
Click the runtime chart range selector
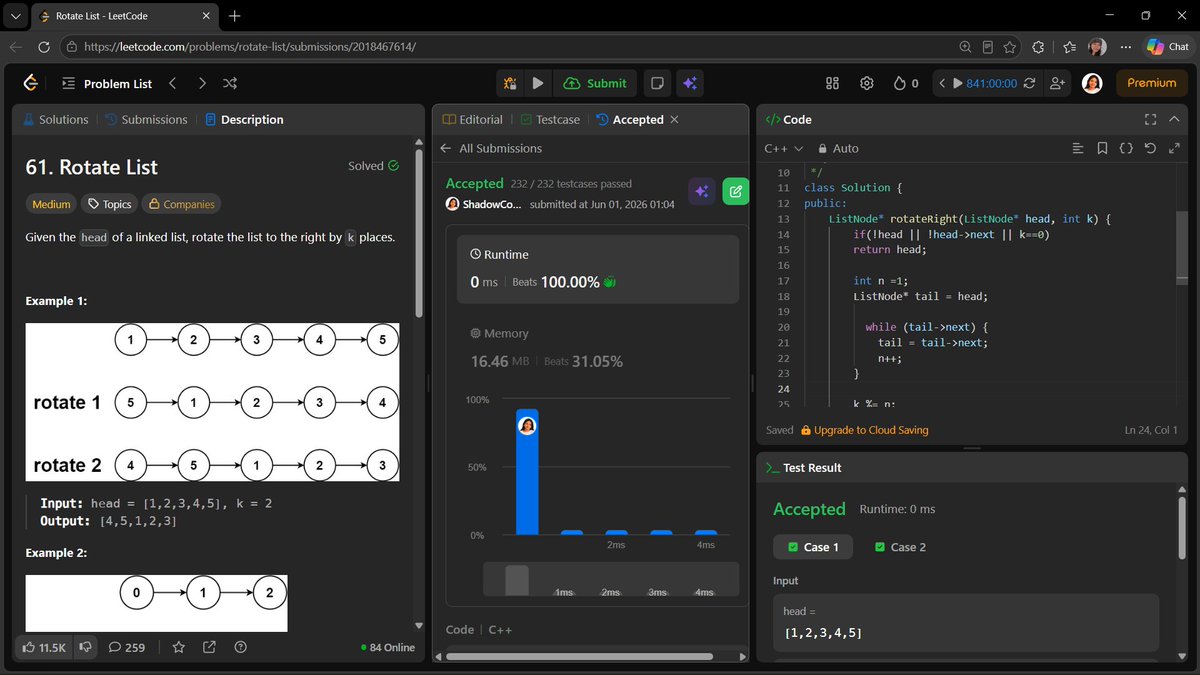pyautogui.click(x=610, y=580)
